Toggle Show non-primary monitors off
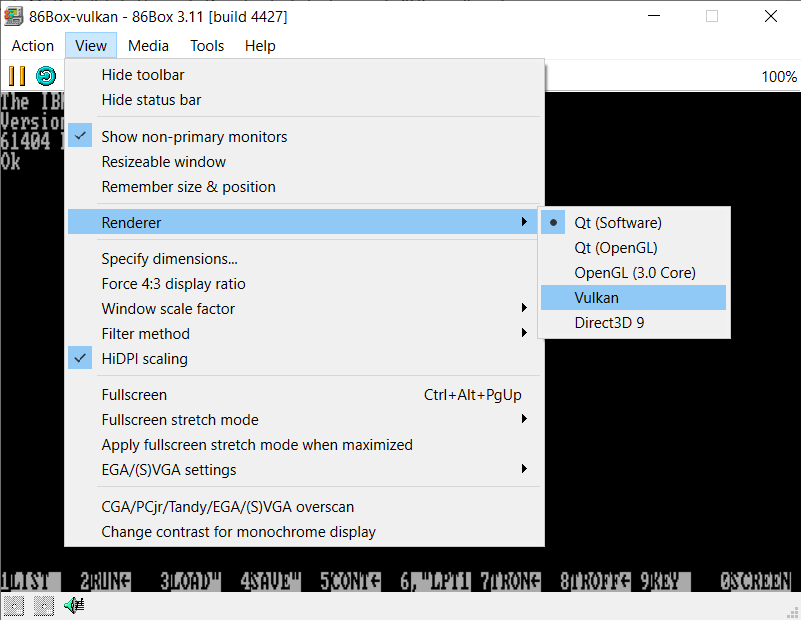This screenshot has width=801, height=620. (194, 136)
